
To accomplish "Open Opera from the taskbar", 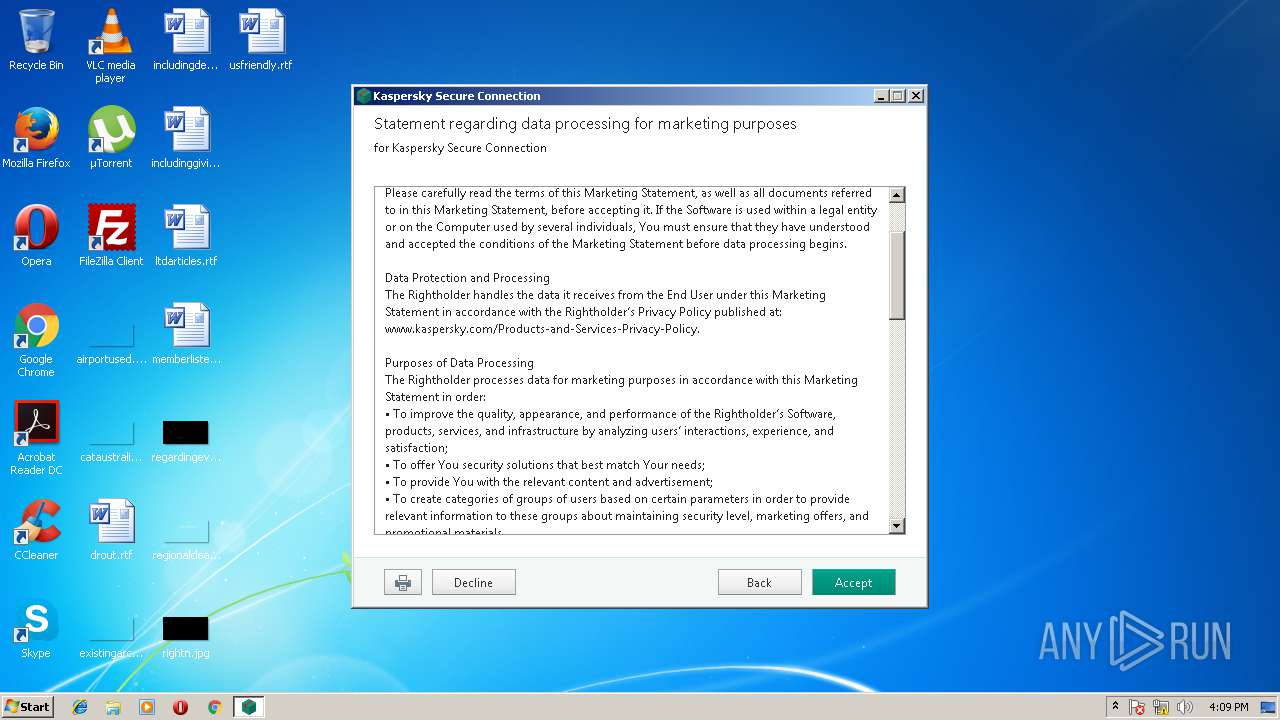I will (180, 706).
